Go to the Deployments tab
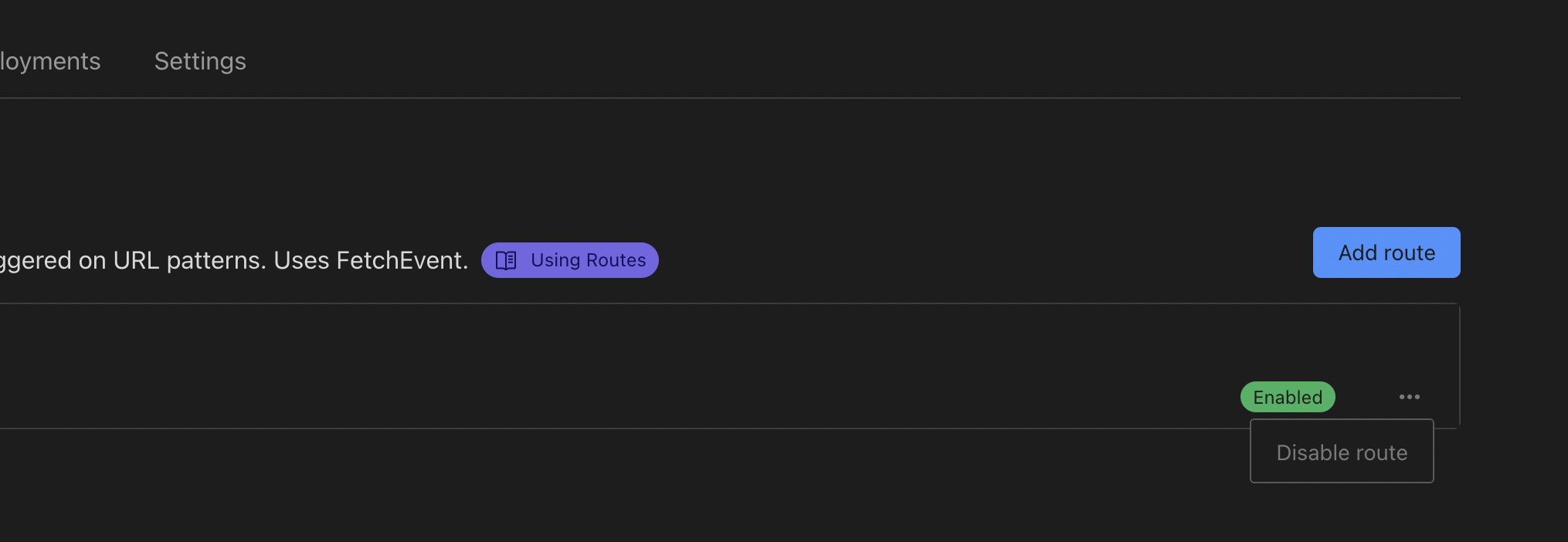 [49, 61]
